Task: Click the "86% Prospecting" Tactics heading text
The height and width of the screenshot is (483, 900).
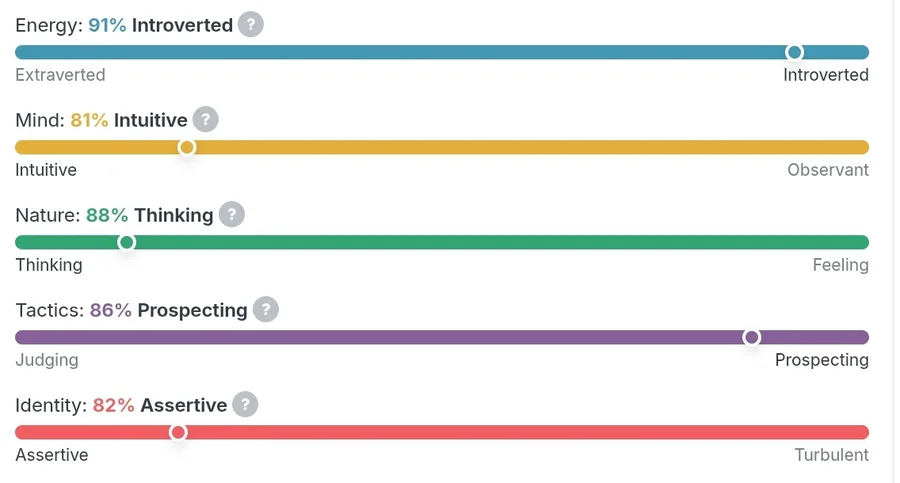Action: click(168, 310)
